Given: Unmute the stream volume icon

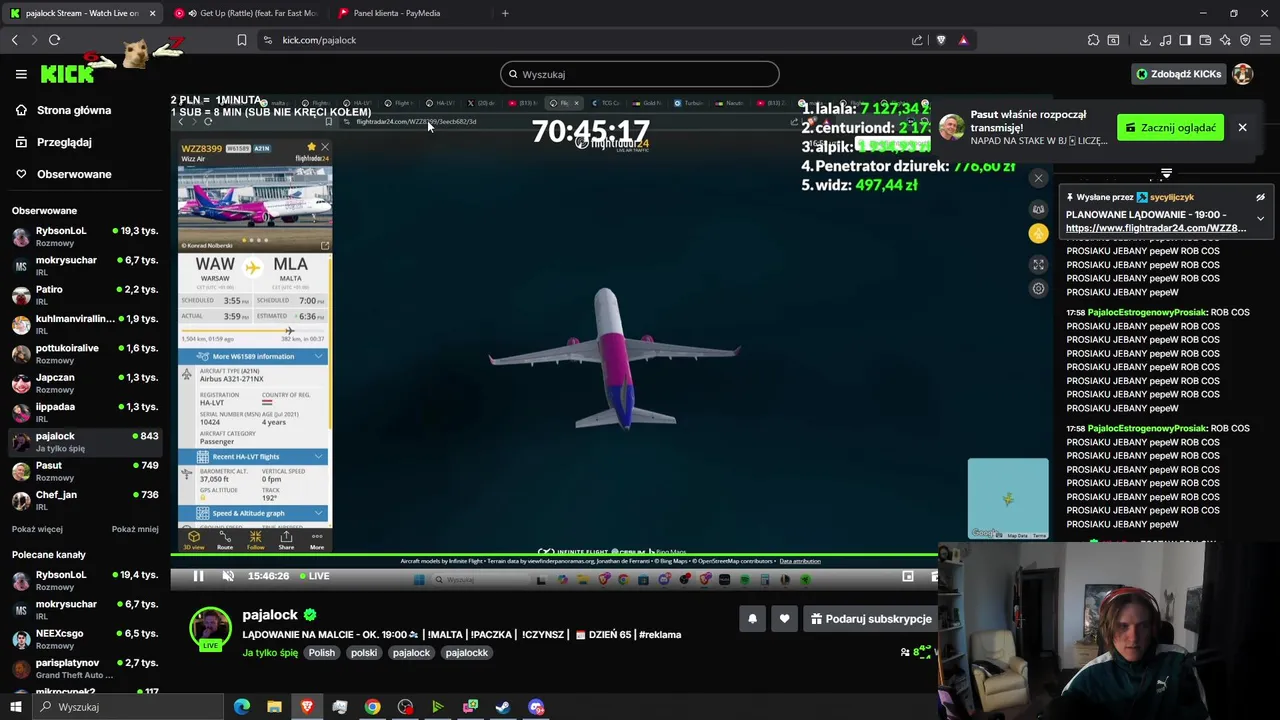Looking at the screenshot, I should (228, 576).
